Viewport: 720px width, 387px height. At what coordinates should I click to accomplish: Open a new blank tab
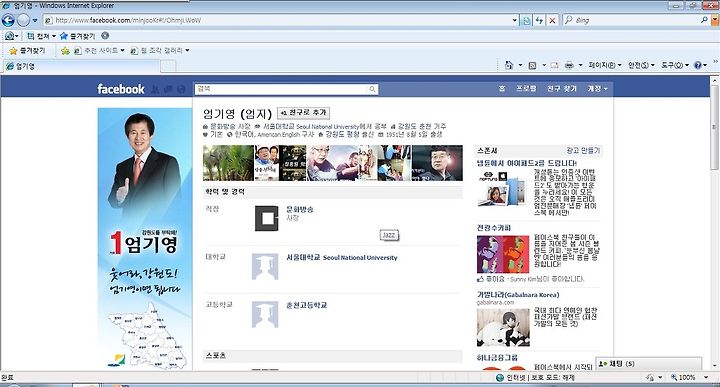click(x=168, y=67)
